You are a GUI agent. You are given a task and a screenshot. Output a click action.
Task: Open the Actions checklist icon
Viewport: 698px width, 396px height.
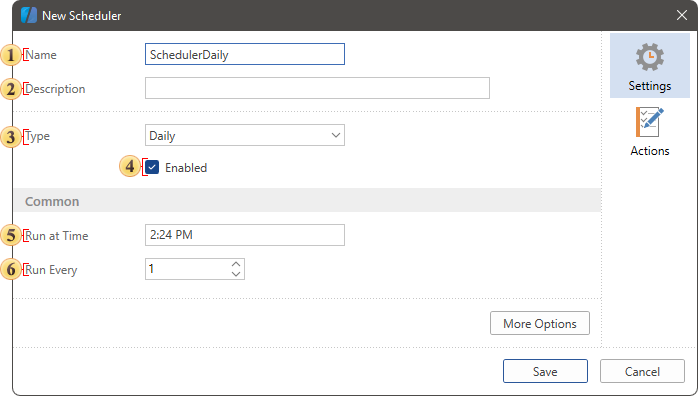(649, 122)
